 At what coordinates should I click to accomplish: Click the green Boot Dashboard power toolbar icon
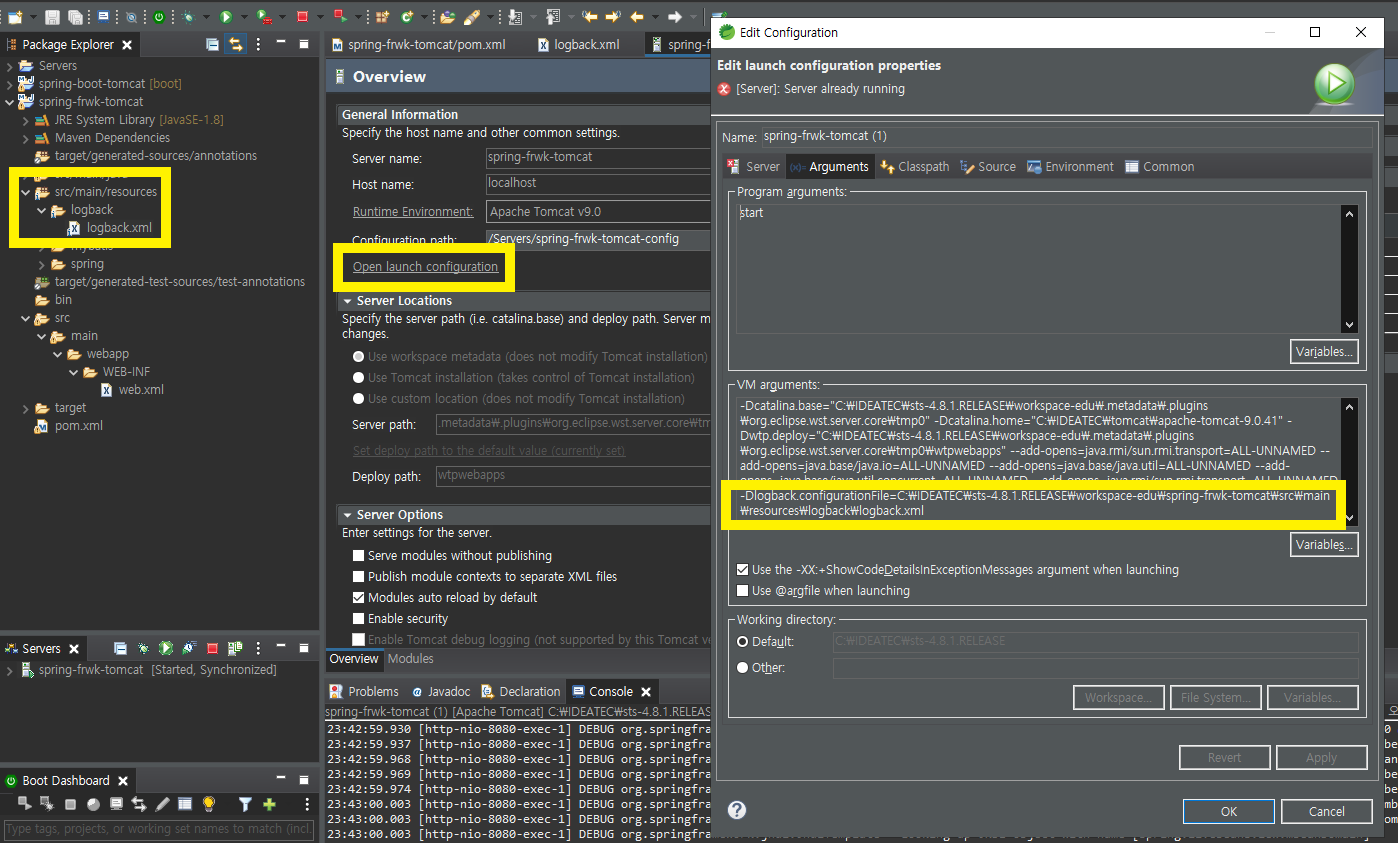pyautogui.click(x=160, y=17)
